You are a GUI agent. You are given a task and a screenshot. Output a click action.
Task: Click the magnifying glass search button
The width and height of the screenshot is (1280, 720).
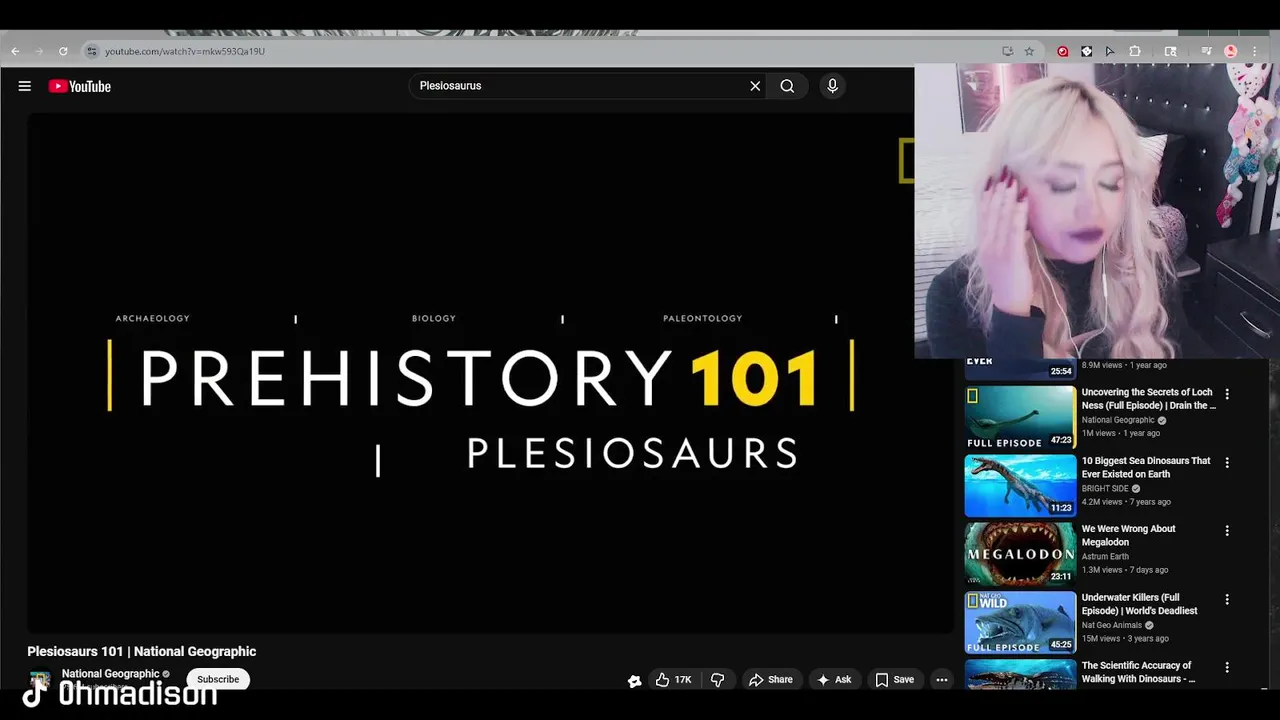pyautogui.click(x=787, y=86)
